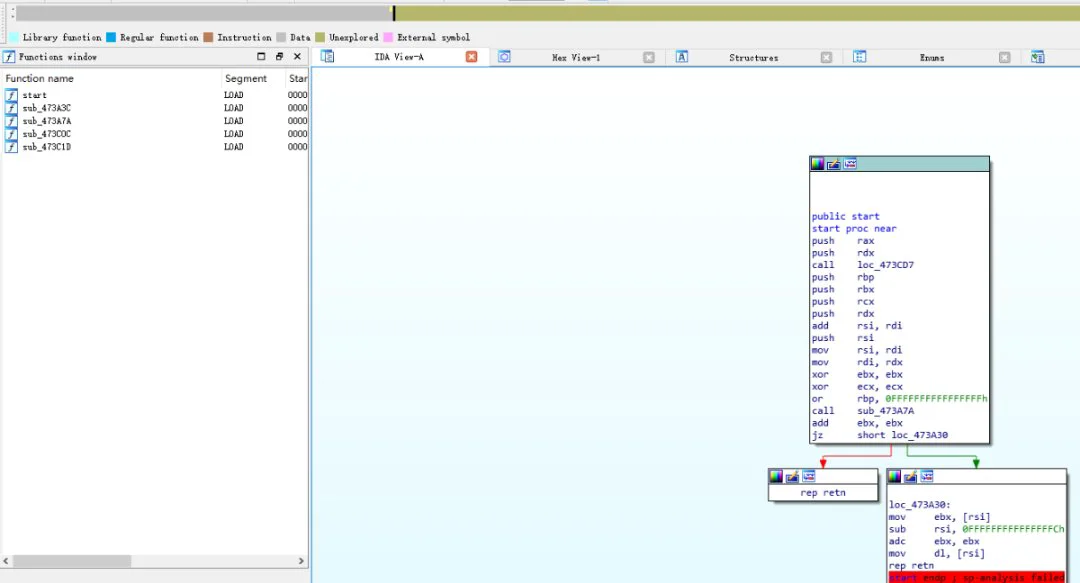This screenshot has width=1080, height=583.
Task: Click the Enums tab icon
Action: (860, 57)
